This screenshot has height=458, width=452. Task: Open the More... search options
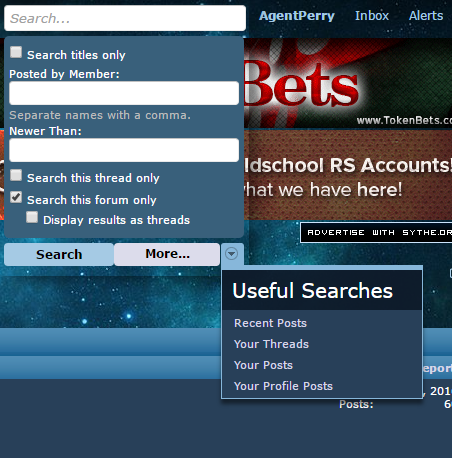coord(167,254)
